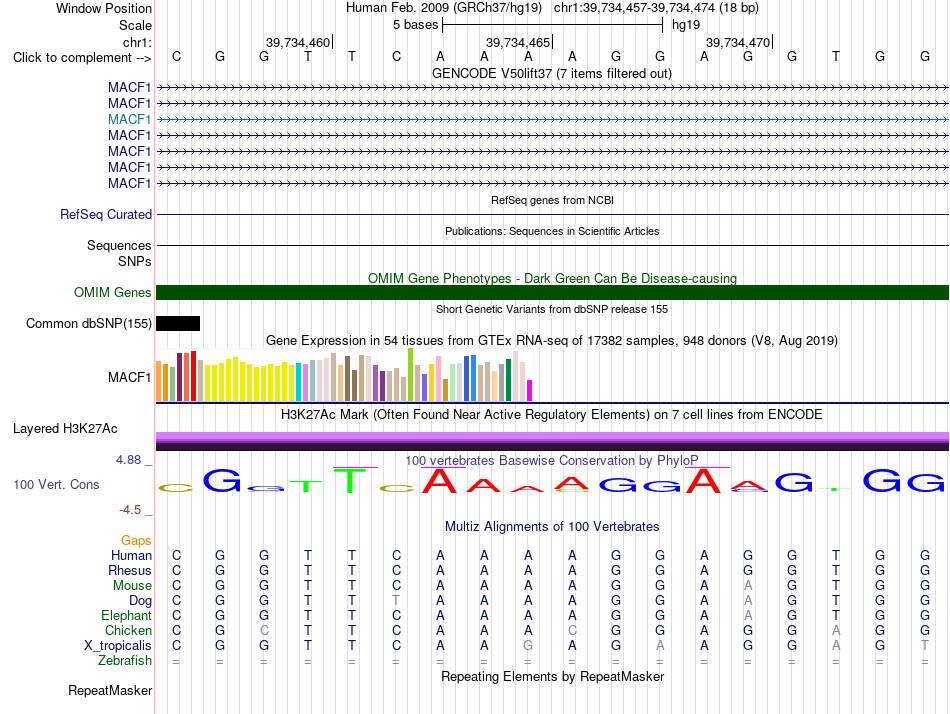
Task: Click the 'Click to complement -->' label
Action: (x=82, y=58)
